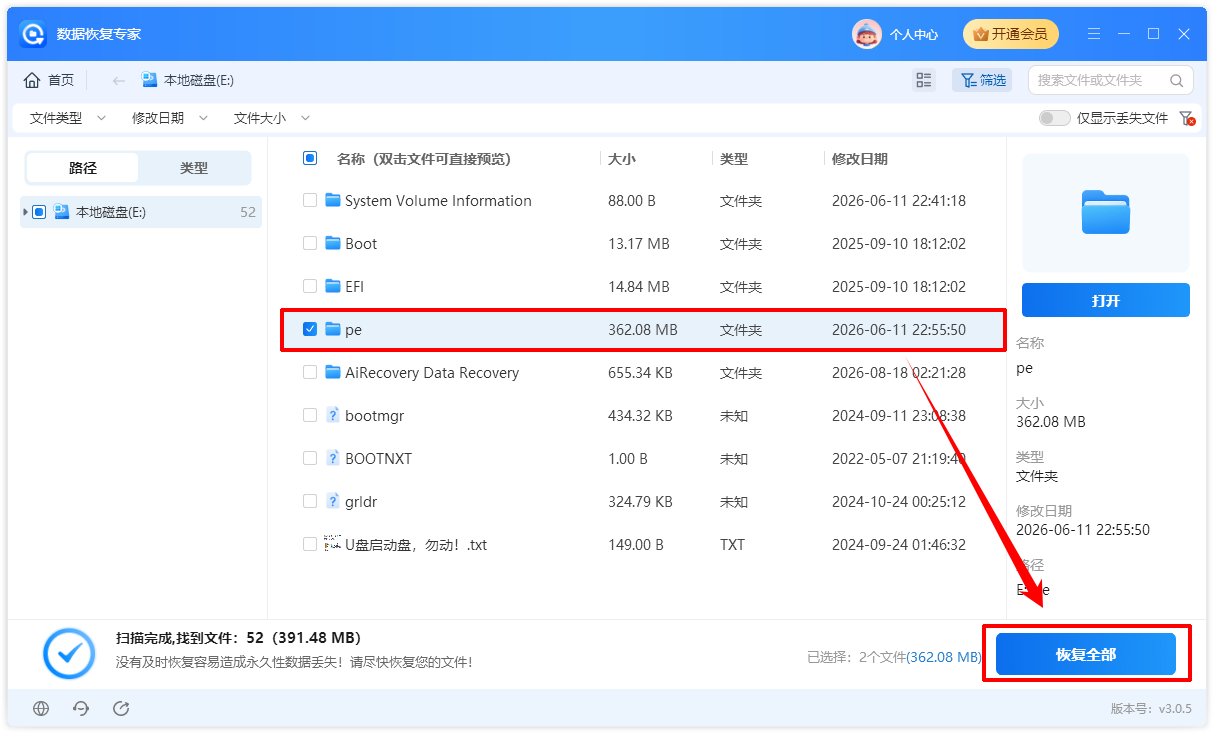Go to 首页 via the home icon
1214x734 pixels.
(x=32, y=80)
